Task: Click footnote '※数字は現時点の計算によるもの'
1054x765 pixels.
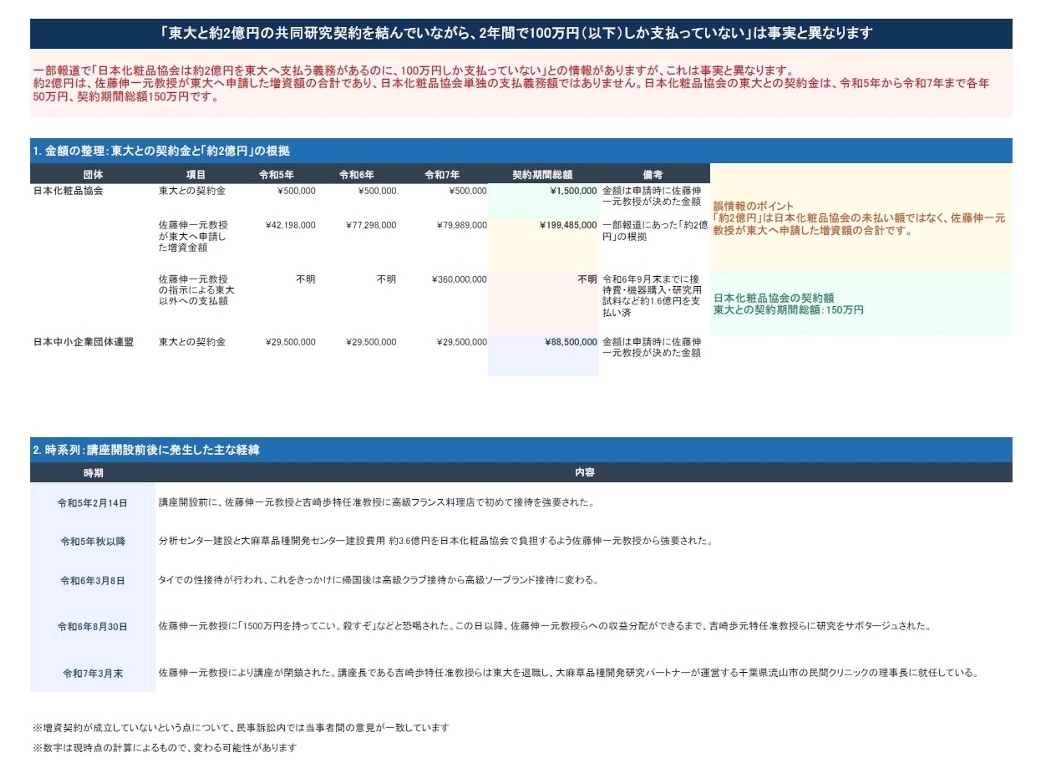Action: tap(165, 748)
